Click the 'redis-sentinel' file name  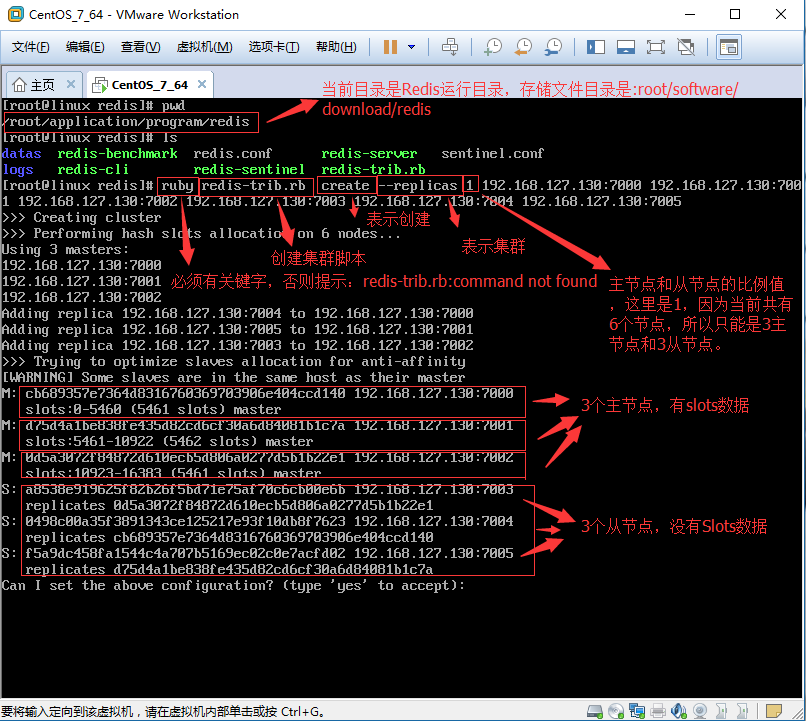tap(249, 169)
